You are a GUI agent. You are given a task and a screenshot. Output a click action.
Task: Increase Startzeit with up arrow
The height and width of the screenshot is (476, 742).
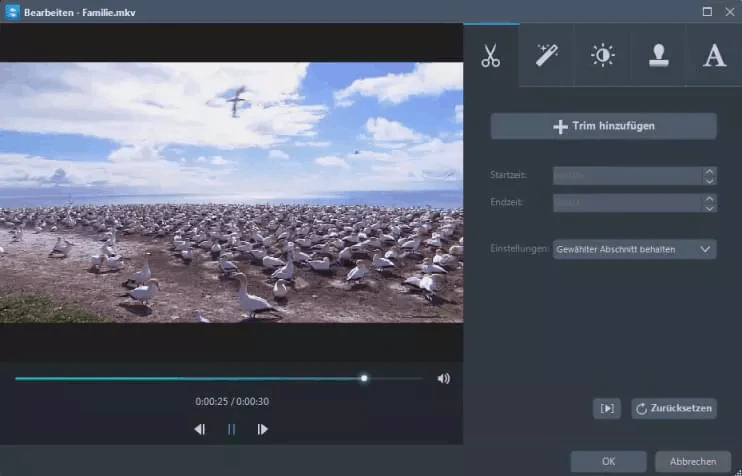(709, 171)
